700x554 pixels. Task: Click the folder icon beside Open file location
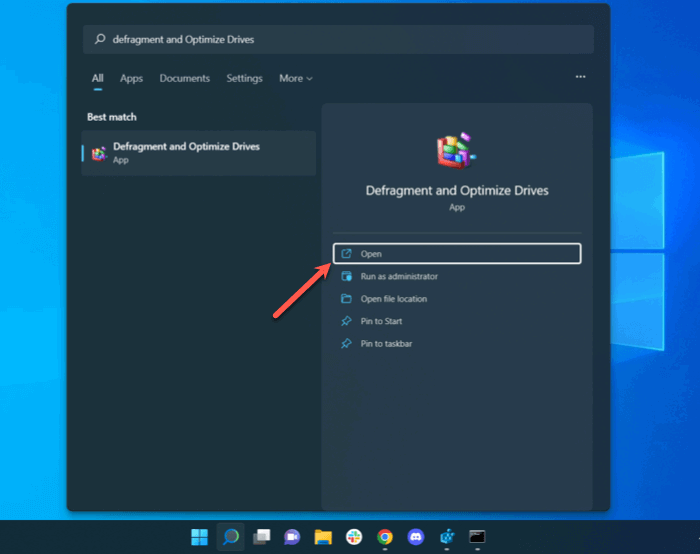pos(346,299)
